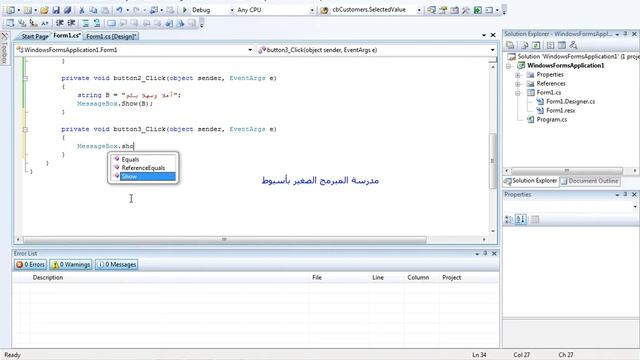Image resolution: width=640 pixels, height=360 pixels.
Task: Select Show from the IntelliSense list
Action: coord(144,176)
